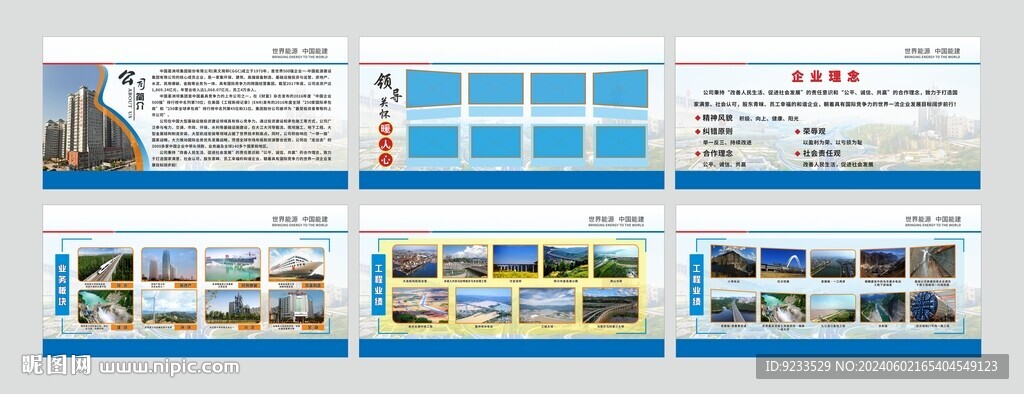The image size is (1024, 394).
Task: Select the 领导关怀 title text
Action: coord(388,97)
